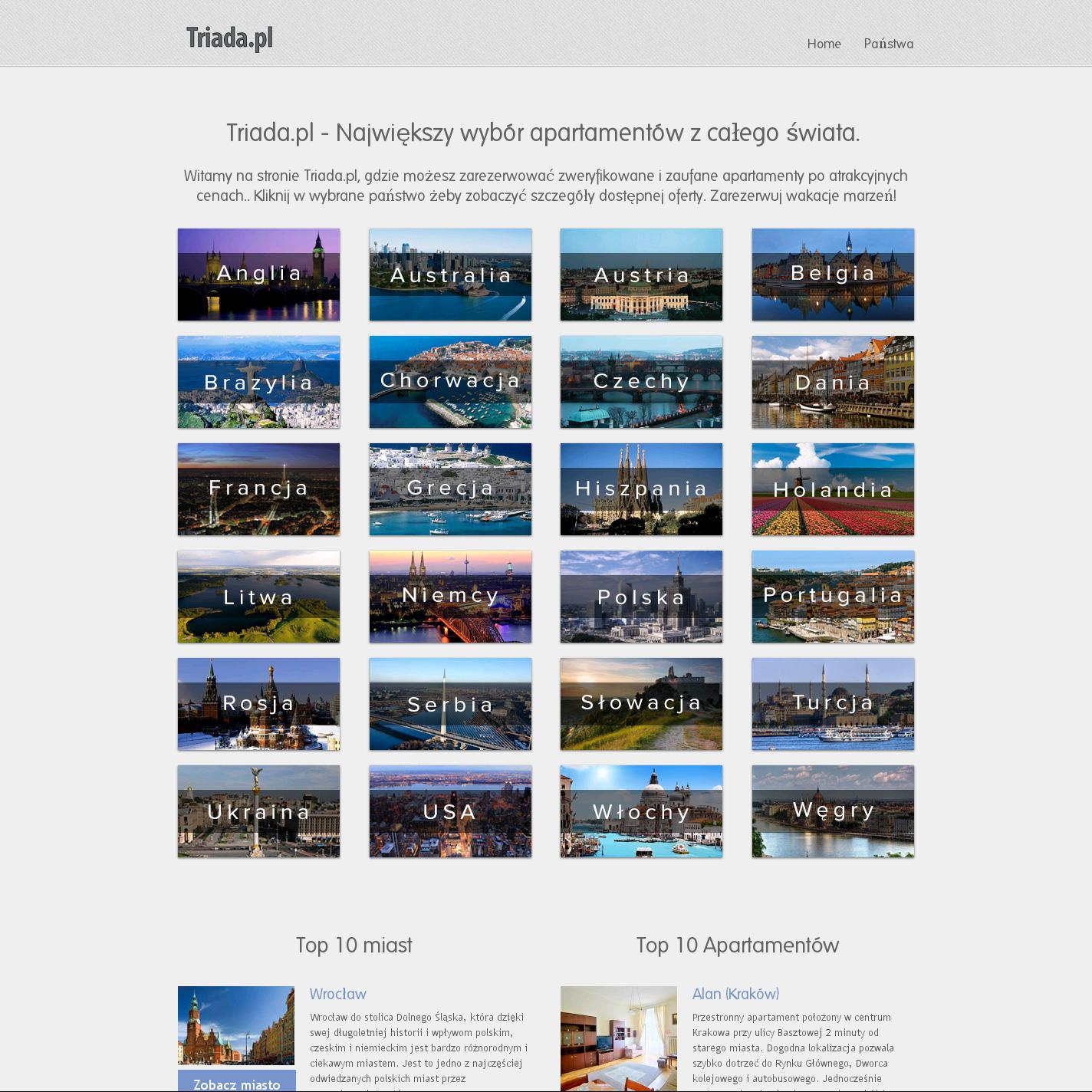Follow the Wrocław city title link
This screenshot has width=1092, height=1092.
(338, 994)
